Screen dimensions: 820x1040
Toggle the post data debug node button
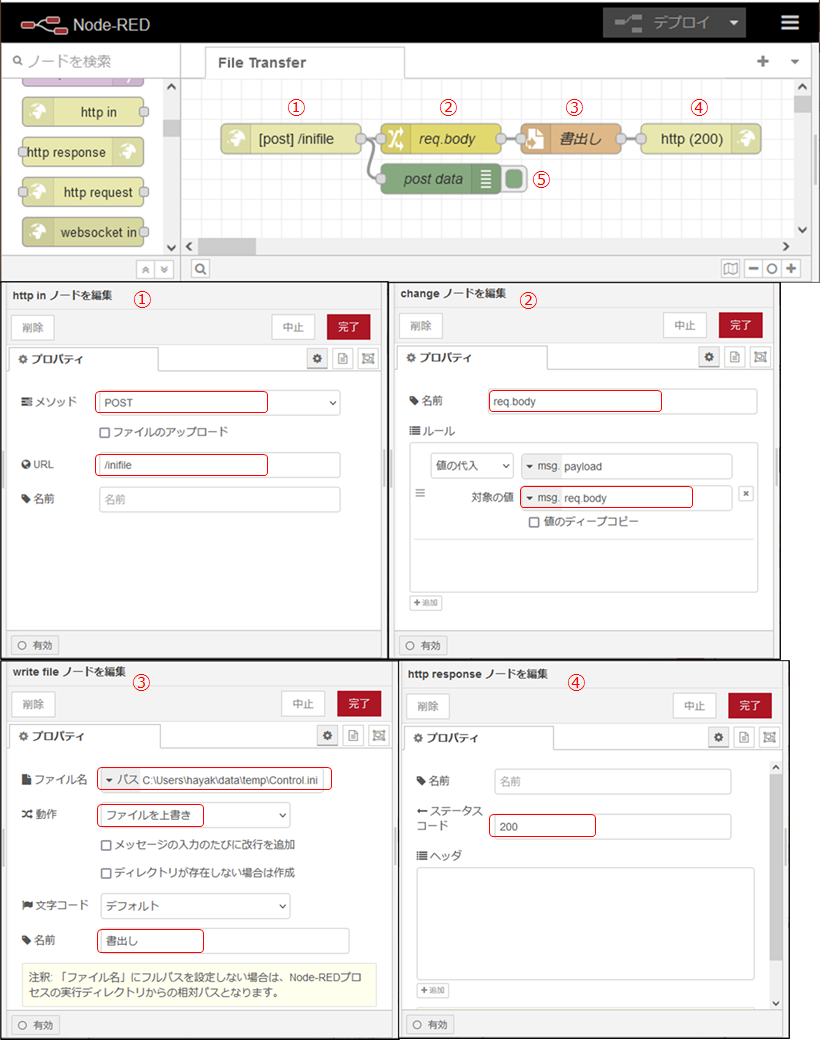tap(514, 179)
